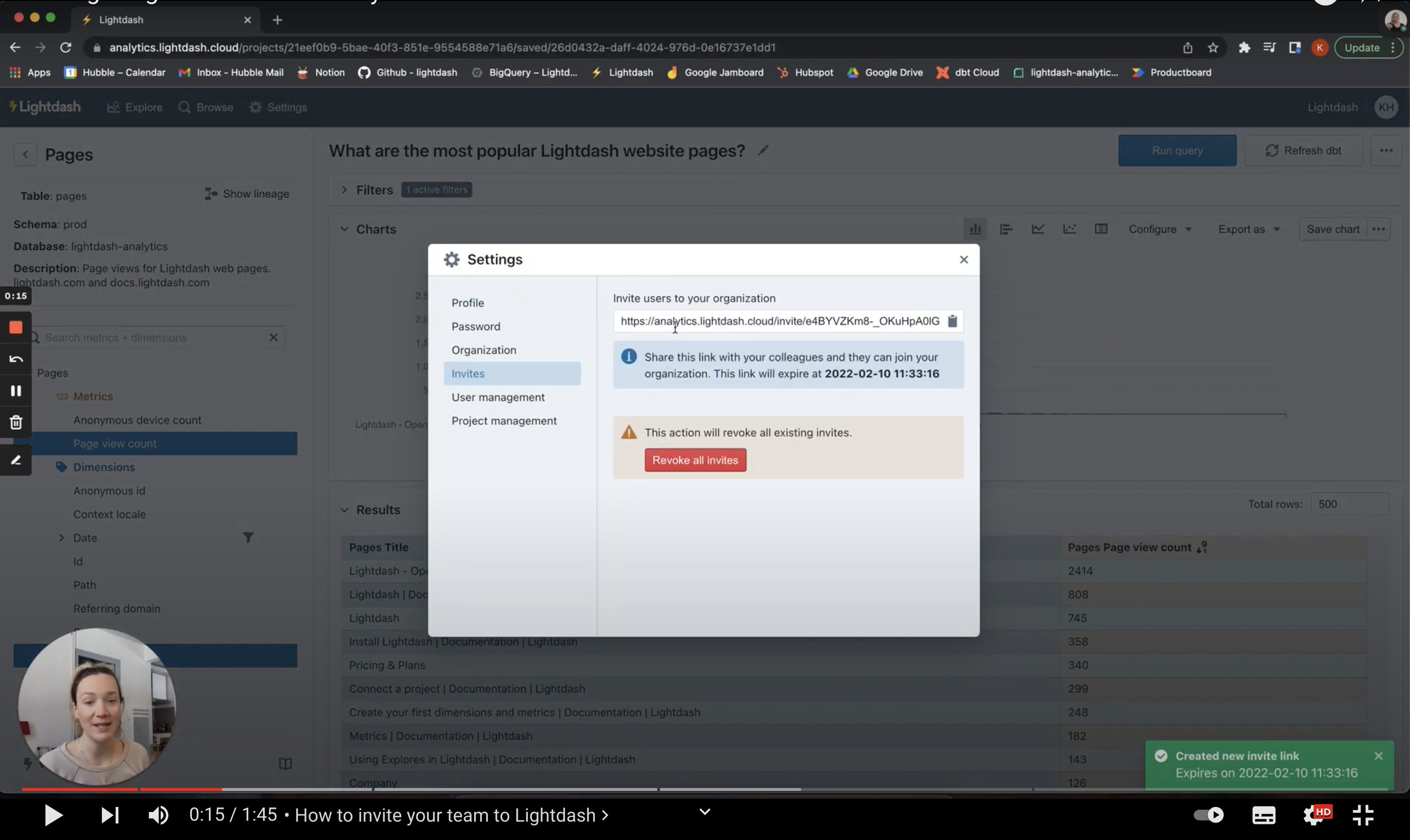Select the bar chart visualization icon
Viewport: 1410px width, 840px height.
pos(975,229)
